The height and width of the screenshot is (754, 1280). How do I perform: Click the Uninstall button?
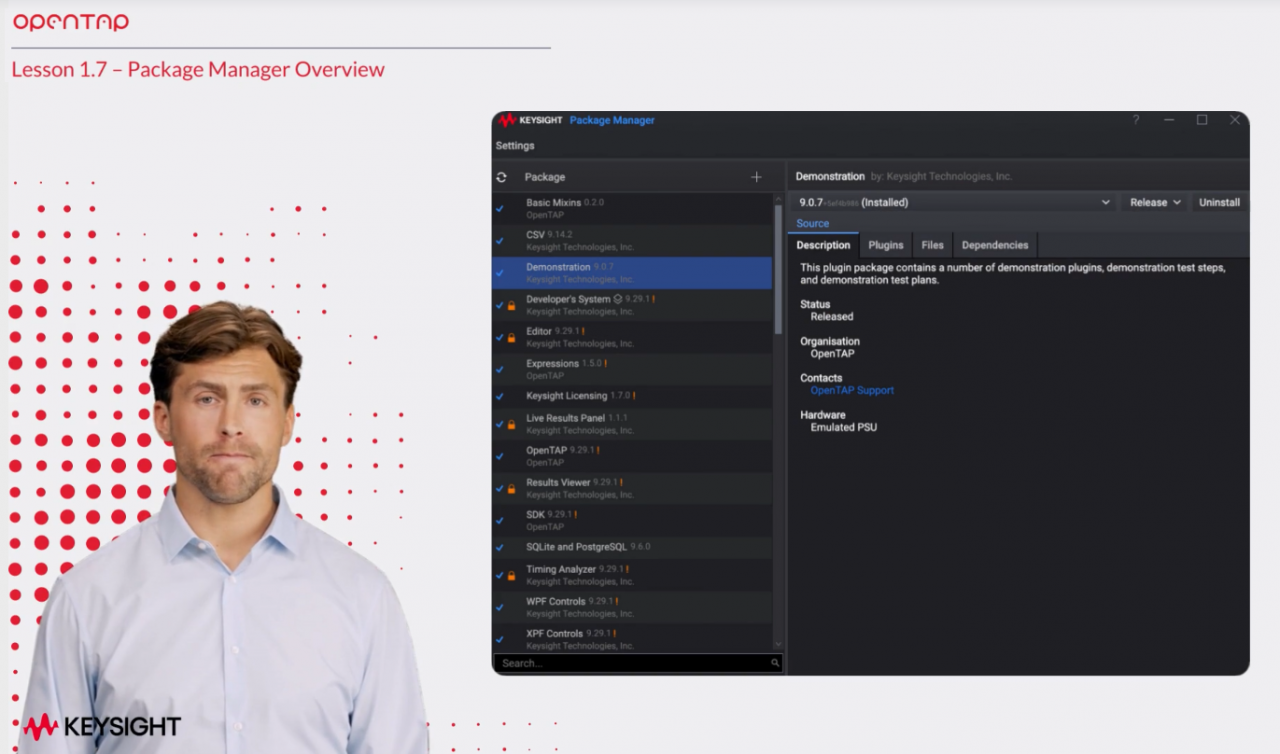1219,202
